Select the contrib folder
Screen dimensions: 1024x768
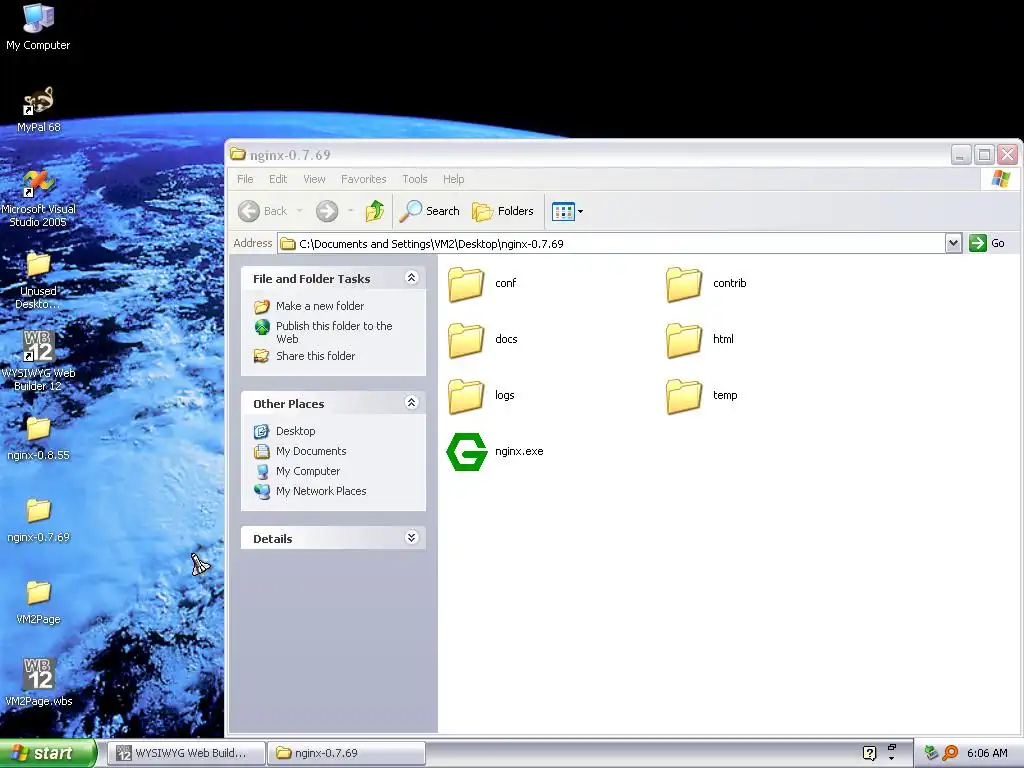point(706,284)
